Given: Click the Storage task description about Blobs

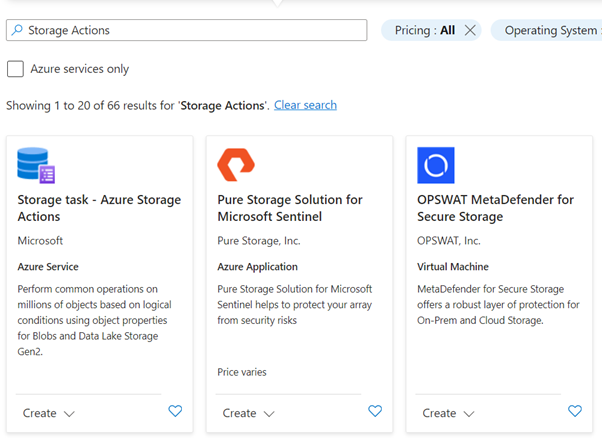Looking at the screenshot, I should (94, 320).
